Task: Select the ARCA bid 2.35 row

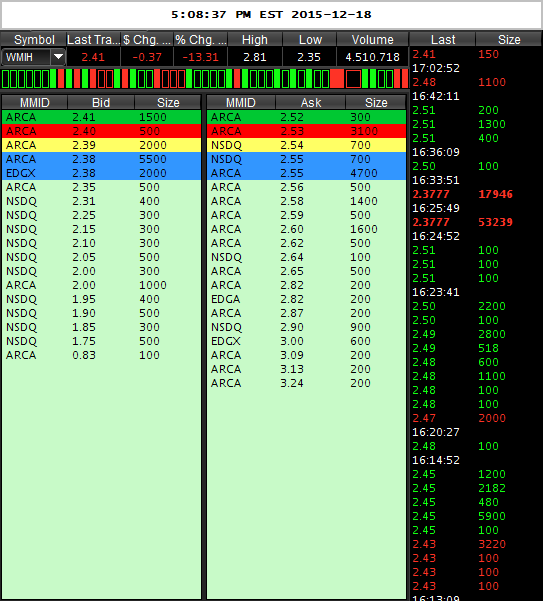Action: (x=101, y=187)
